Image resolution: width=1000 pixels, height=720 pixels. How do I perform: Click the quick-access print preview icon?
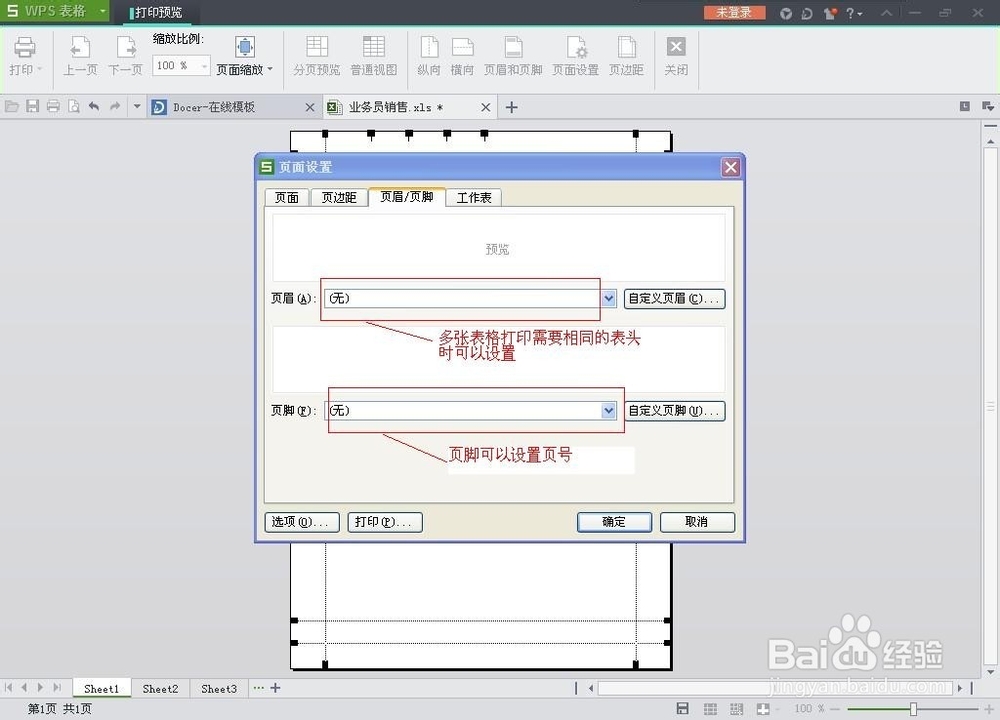(74, 107)
